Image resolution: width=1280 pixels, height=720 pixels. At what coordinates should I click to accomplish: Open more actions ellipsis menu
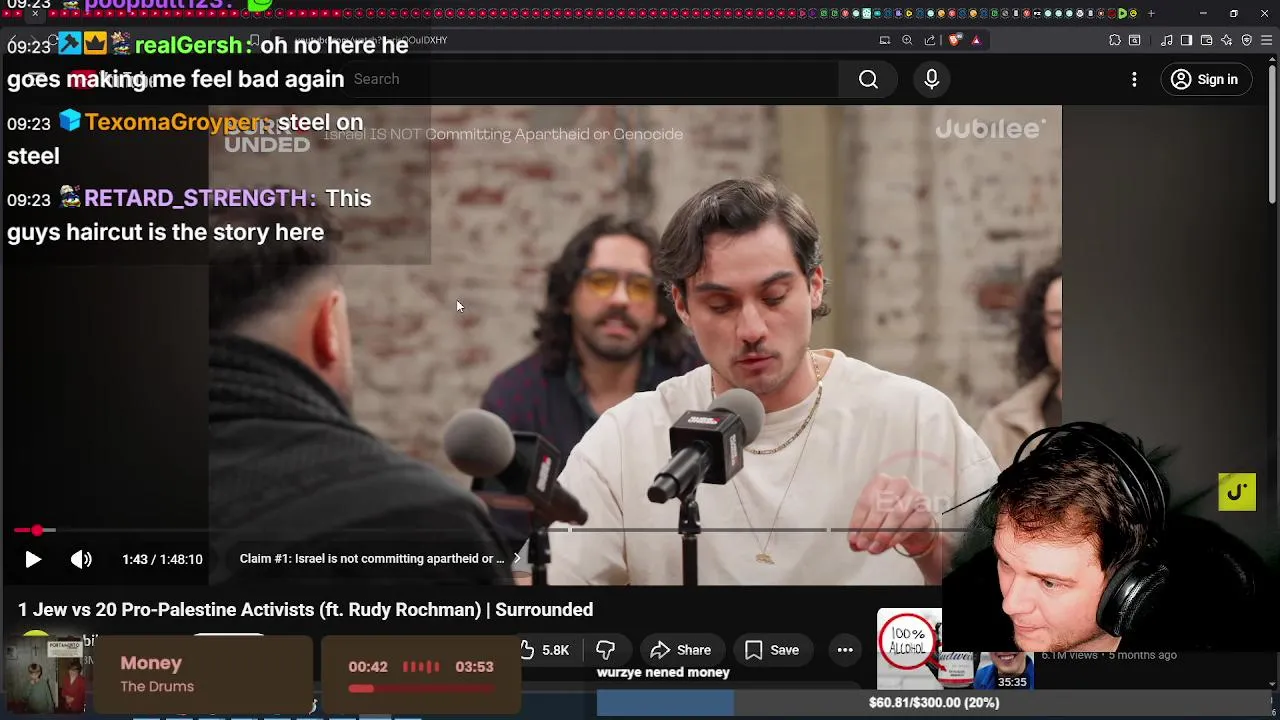[845, 650]
